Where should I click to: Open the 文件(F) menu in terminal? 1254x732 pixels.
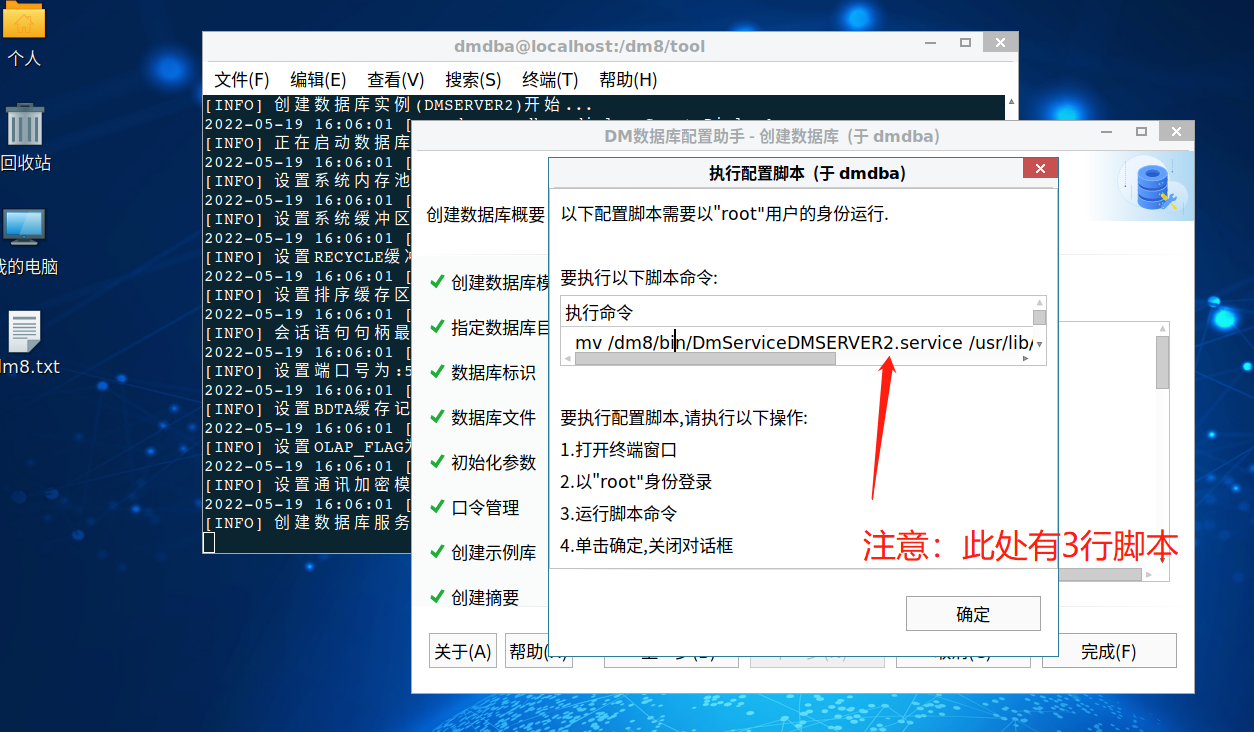[242, 80]
